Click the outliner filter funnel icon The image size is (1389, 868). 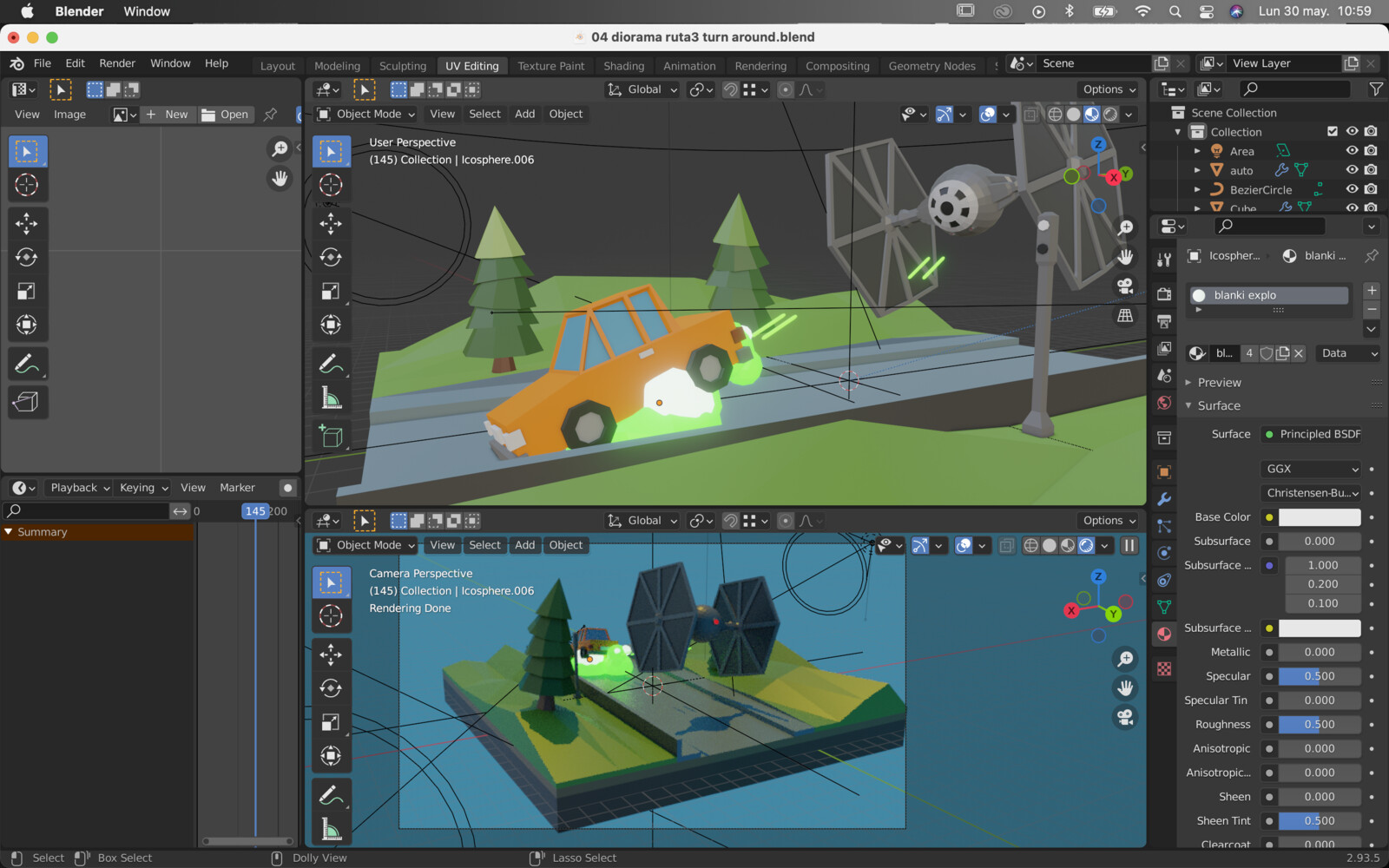[x=1375, y=89]
